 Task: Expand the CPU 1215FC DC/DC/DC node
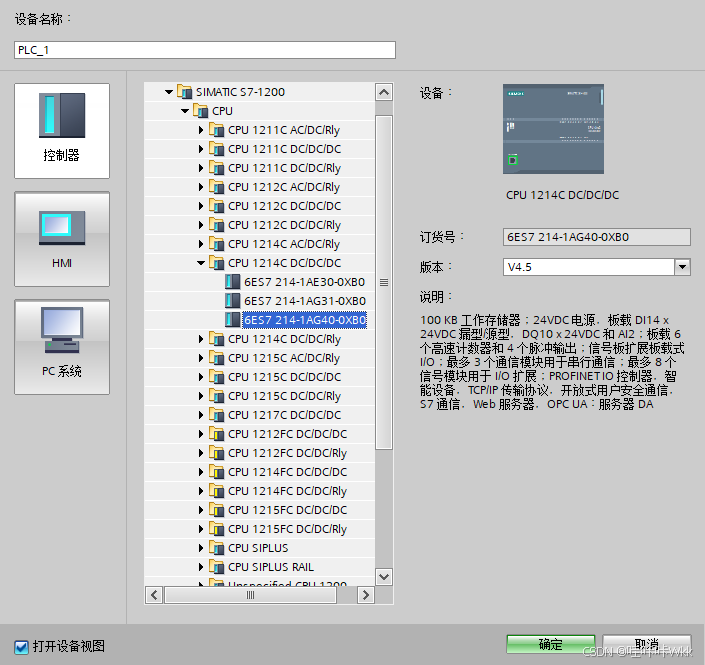(x=201, y=510)
